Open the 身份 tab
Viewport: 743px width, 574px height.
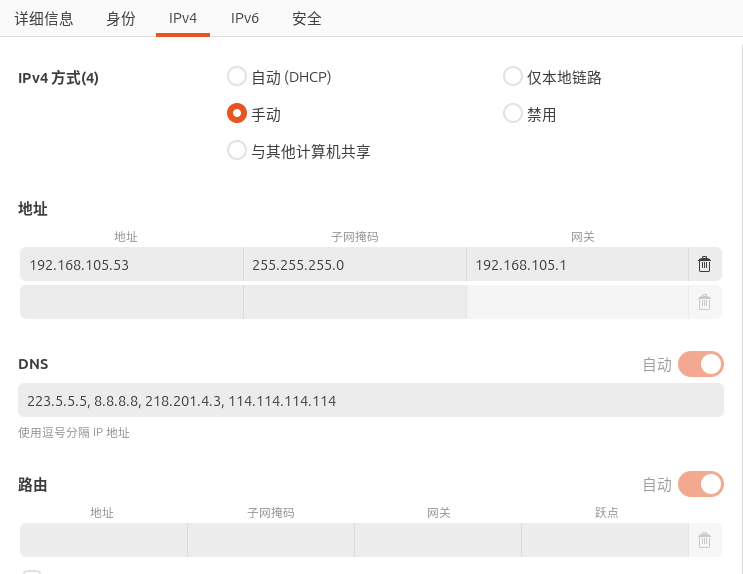pos(120,18)
